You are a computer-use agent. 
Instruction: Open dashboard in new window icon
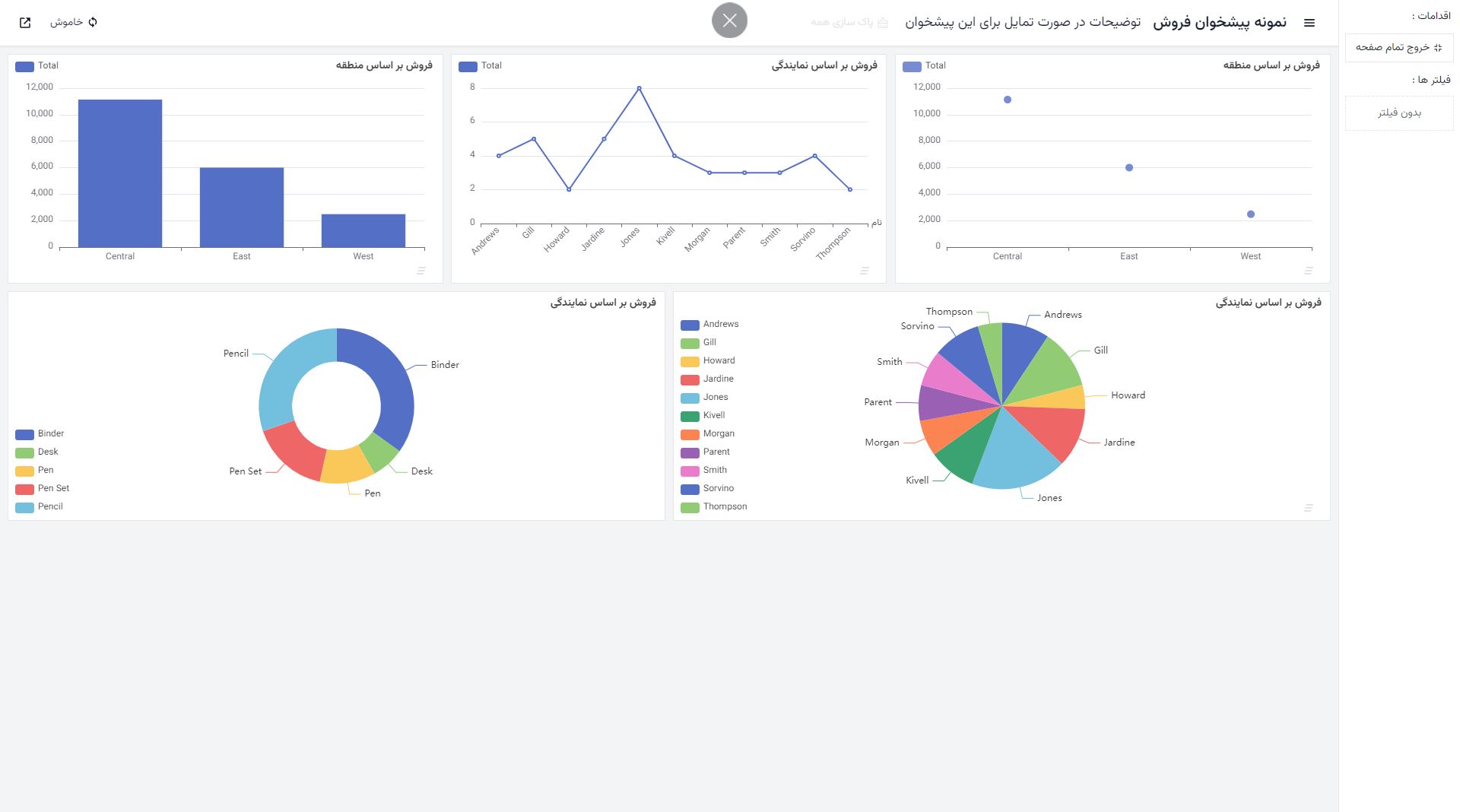[25, 22]
